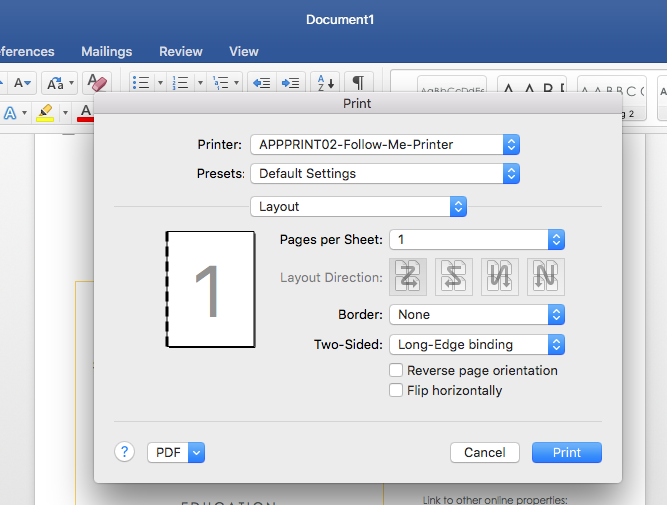The height and width of the screenshot is (505, 667).
Task: Open the multilevel list dropdown arrow
Action: coord(237,83)
